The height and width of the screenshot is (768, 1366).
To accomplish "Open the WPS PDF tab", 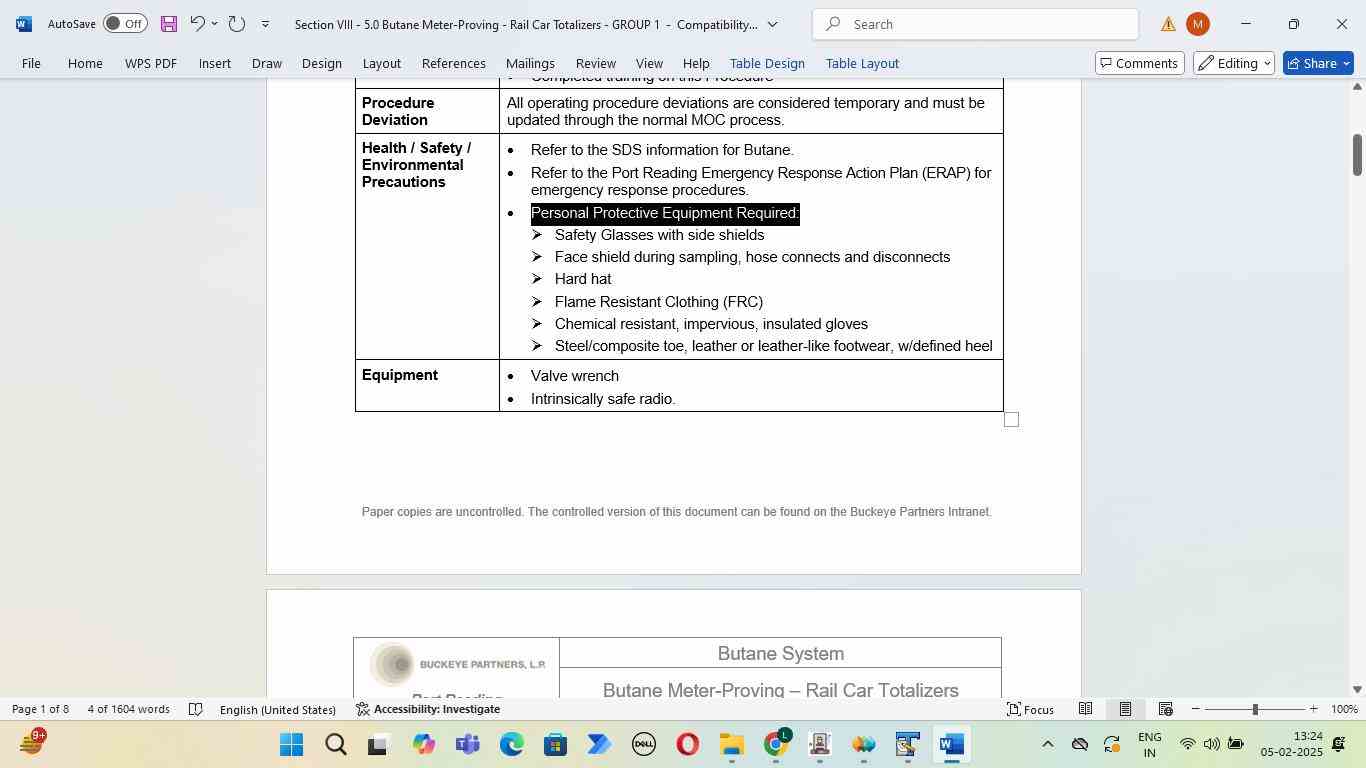I will click(x=151, y=63).
